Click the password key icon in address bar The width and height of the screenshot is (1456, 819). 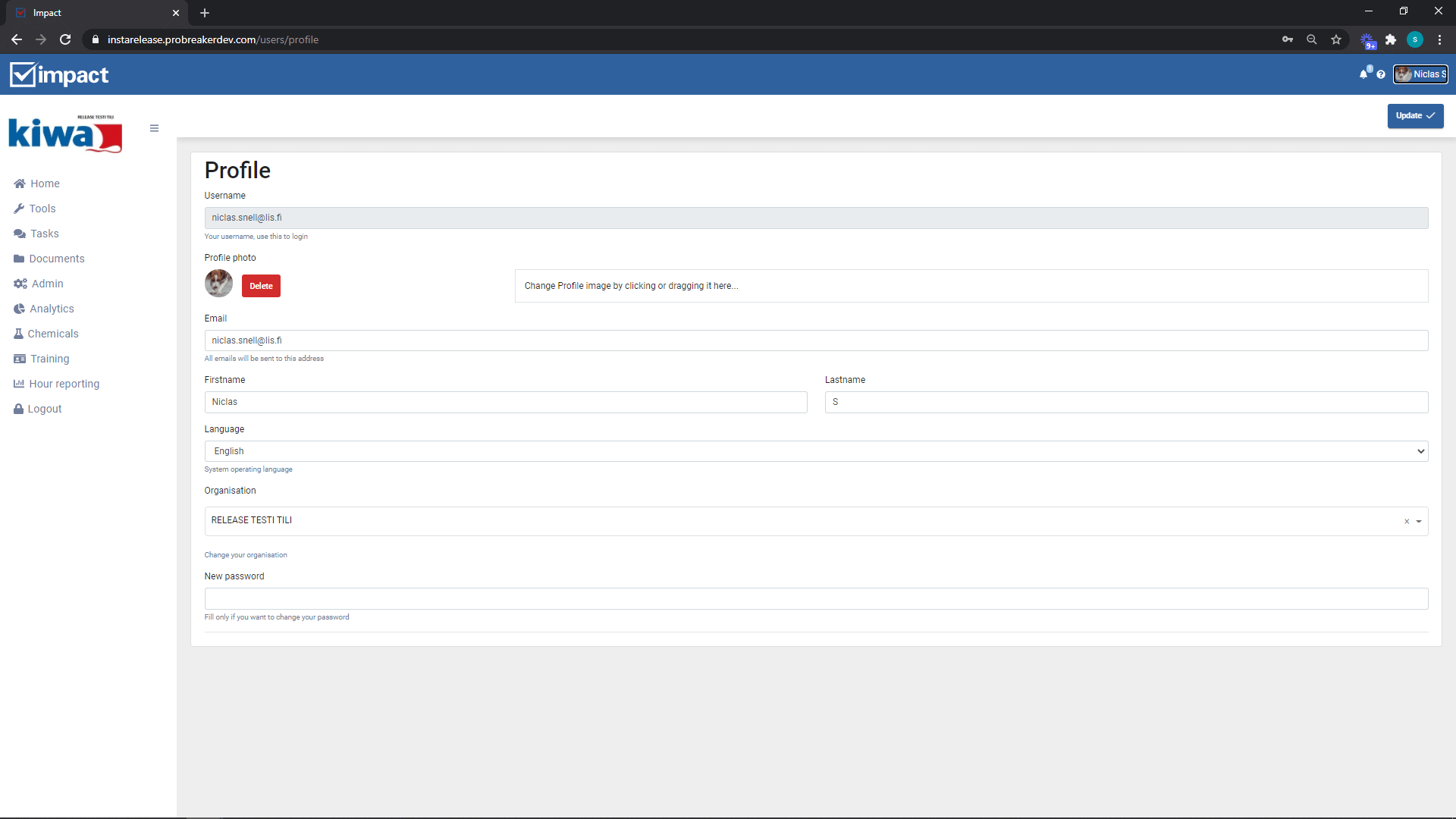click(x=1287, y=39)
